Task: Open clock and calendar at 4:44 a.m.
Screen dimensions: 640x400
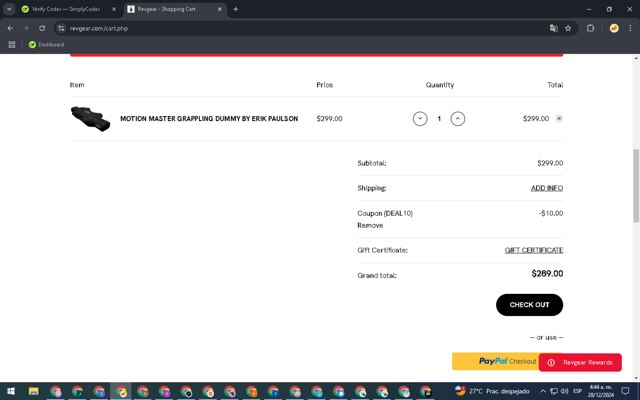Action: pos(600,391)
